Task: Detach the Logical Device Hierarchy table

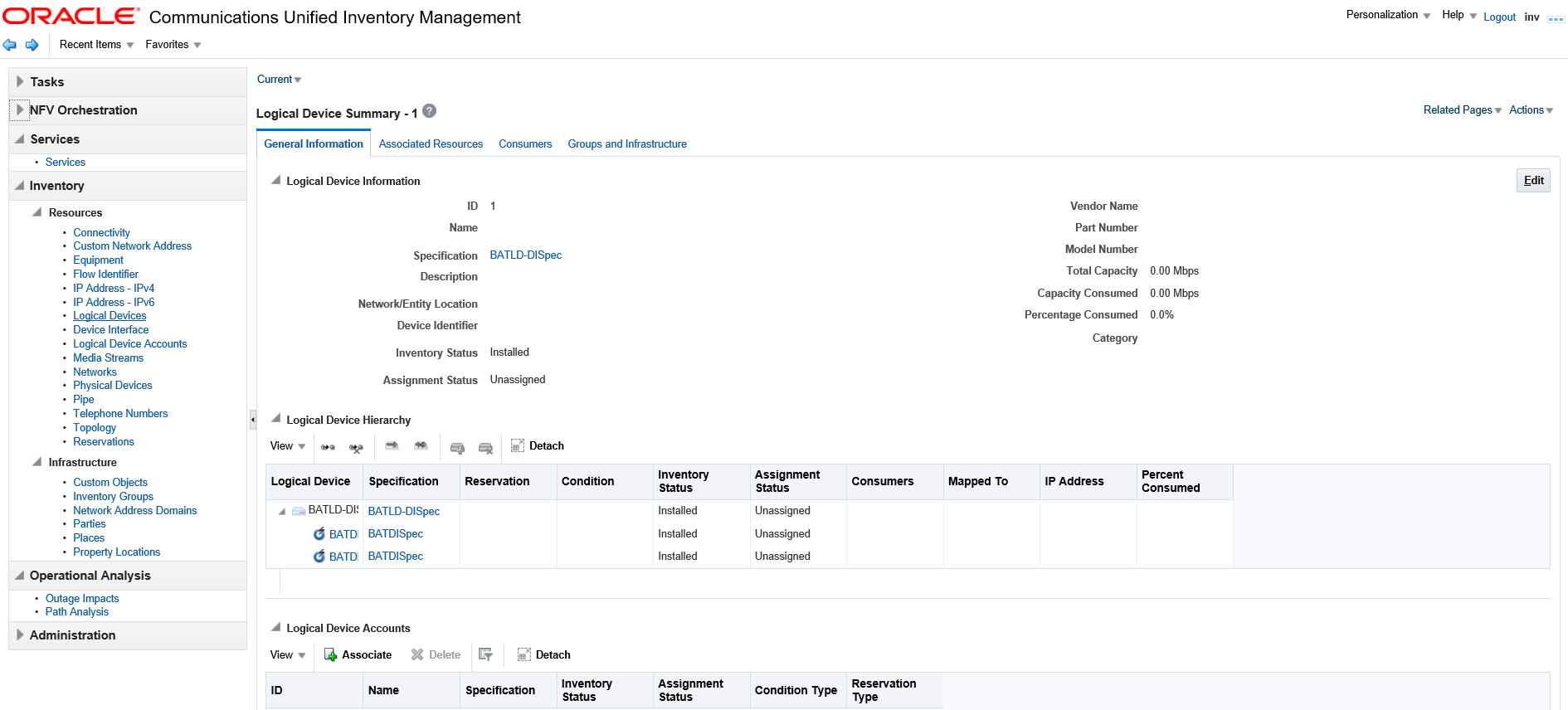Action: (538, 446)
